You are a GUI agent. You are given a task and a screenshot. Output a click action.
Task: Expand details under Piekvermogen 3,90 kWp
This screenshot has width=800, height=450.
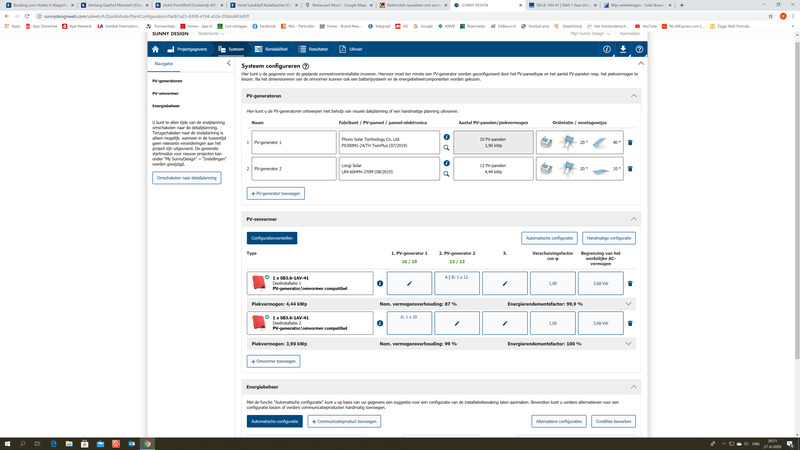[629, 344]
